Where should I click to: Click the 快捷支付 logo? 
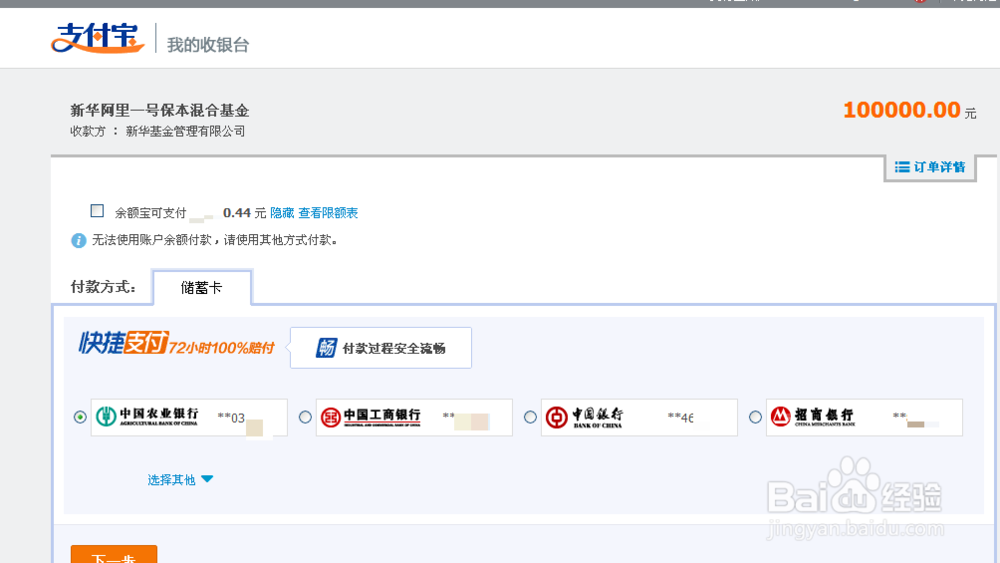pyautogui.click(x=124, y=343)
